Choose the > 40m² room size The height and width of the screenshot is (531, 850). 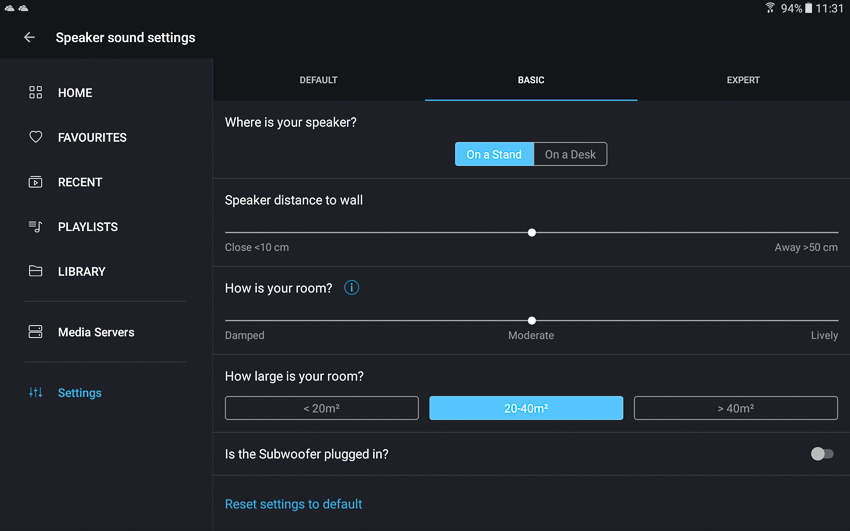point(736,408)
